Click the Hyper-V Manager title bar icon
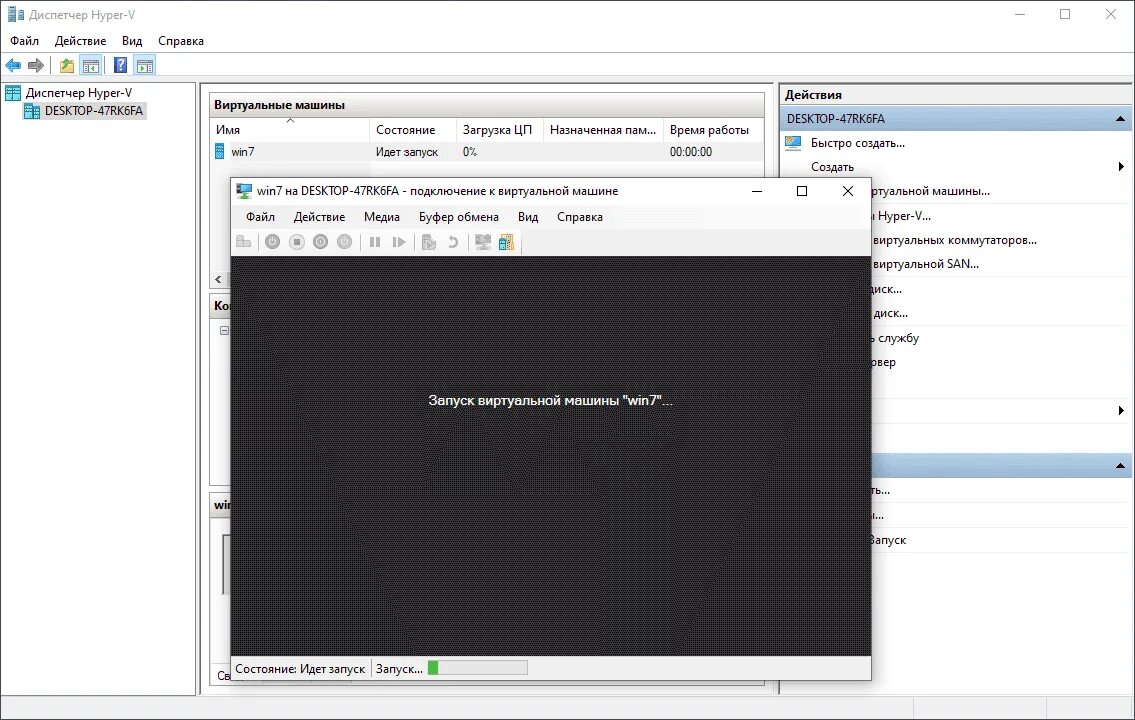The height and width of the screenshot is (720, 1135). pyautogui.click(x=16, y=14)
